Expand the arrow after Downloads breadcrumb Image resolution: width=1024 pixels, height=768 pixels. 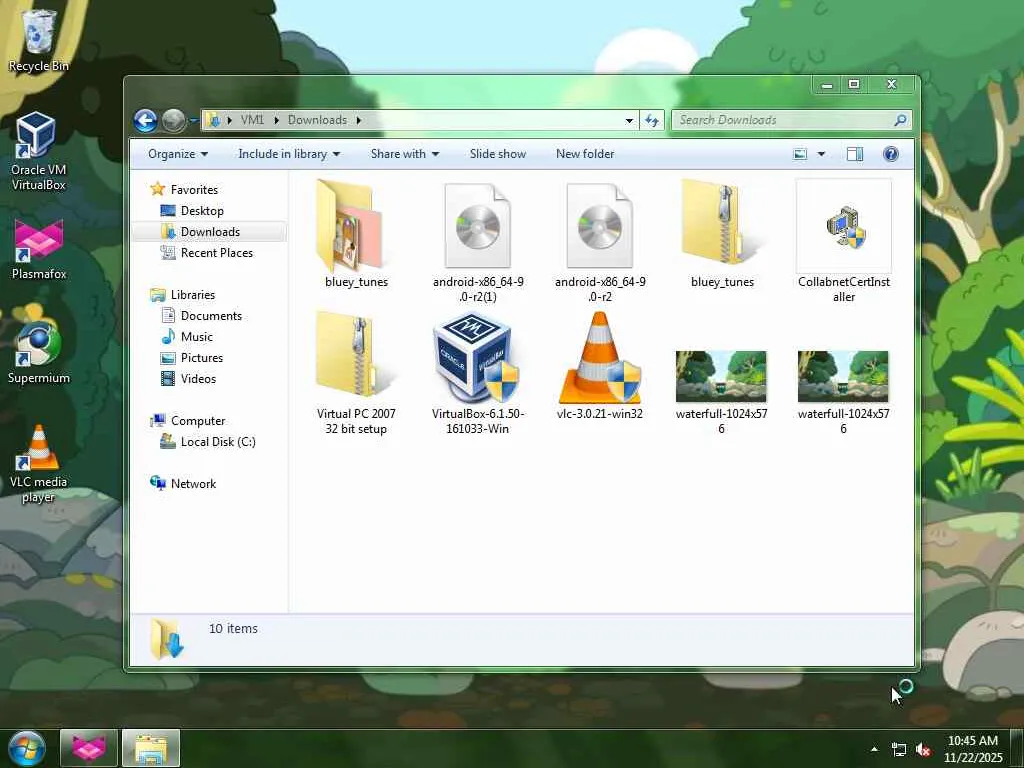[x=359, y=120]
